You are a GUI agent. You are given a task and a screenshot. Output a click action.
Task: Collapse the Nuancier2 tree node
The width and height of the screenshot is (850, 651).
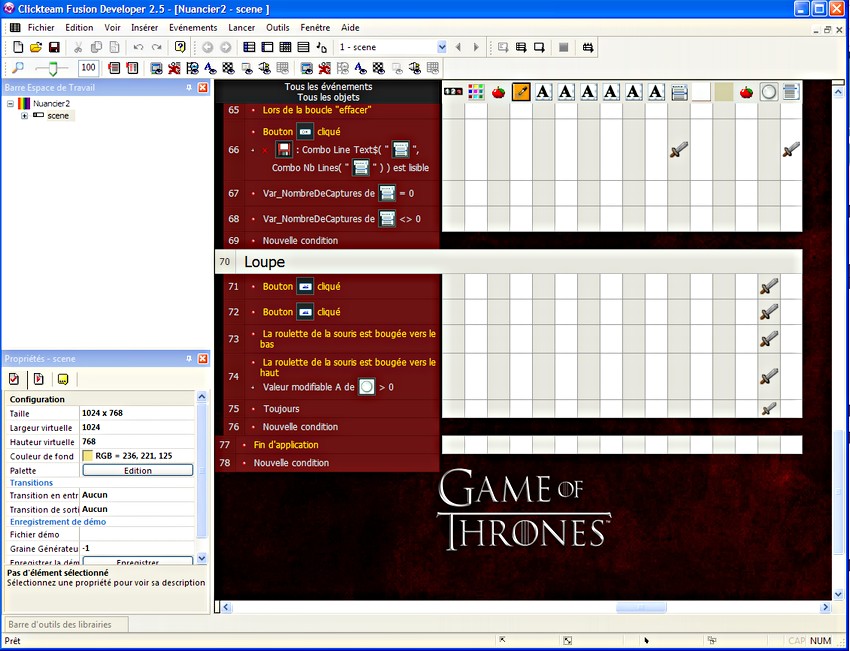pos(10,104)
